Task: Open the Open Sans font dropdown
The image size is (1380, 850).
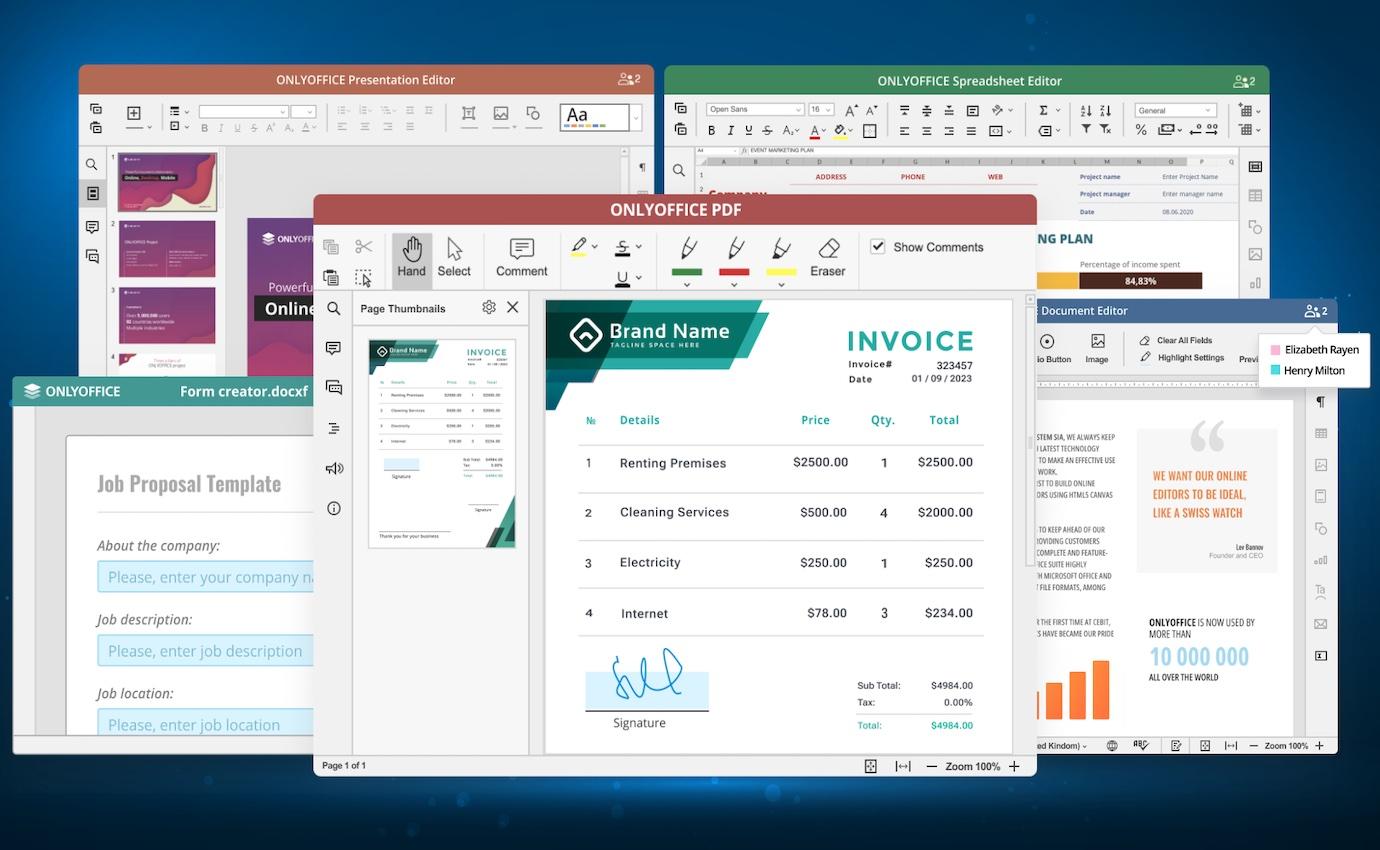Action: pyautogui.click(x=755, y=109)
